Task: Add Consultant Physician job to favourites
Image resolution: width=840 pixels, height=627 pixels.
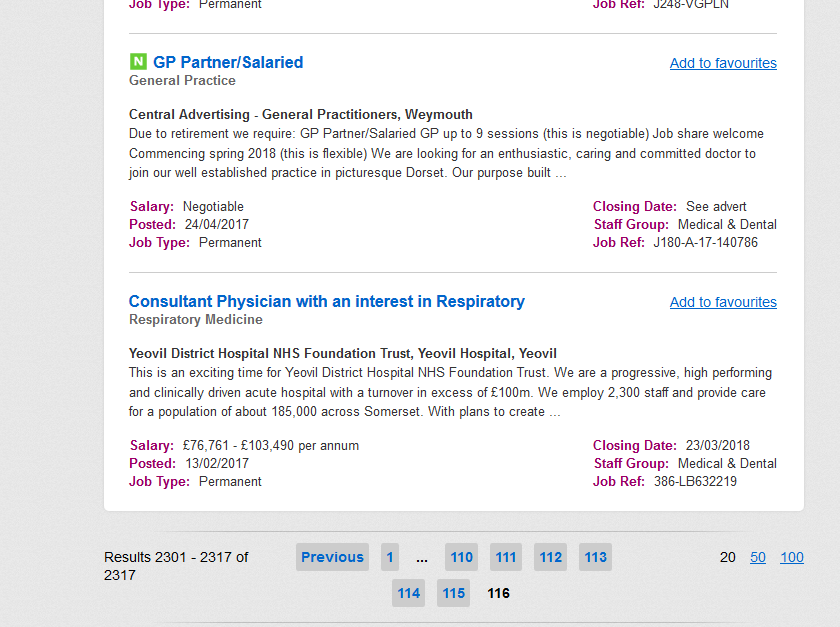Action: 723,302
